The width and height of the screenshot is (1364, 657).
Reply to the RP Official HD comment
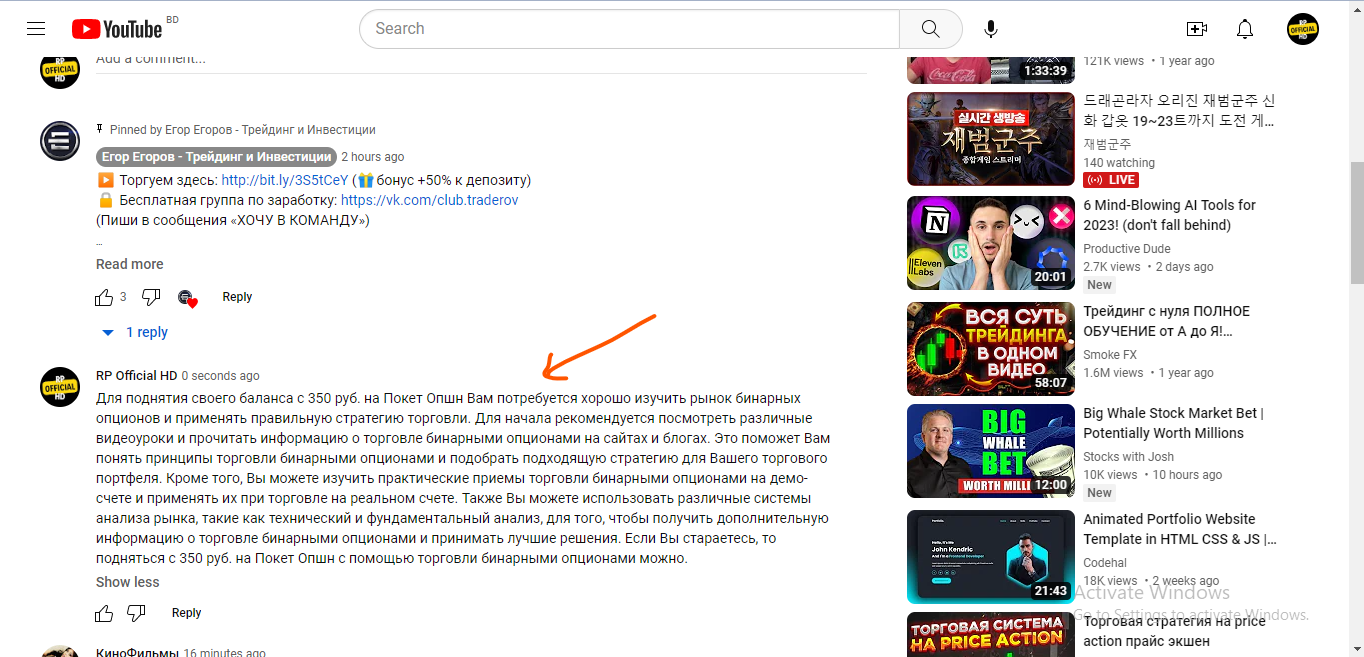pyautogui.click(x=186, y=613)
